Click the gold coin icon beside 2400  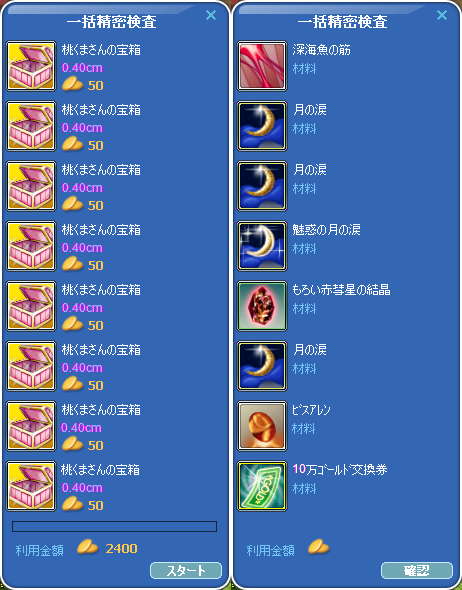(87, 547)
